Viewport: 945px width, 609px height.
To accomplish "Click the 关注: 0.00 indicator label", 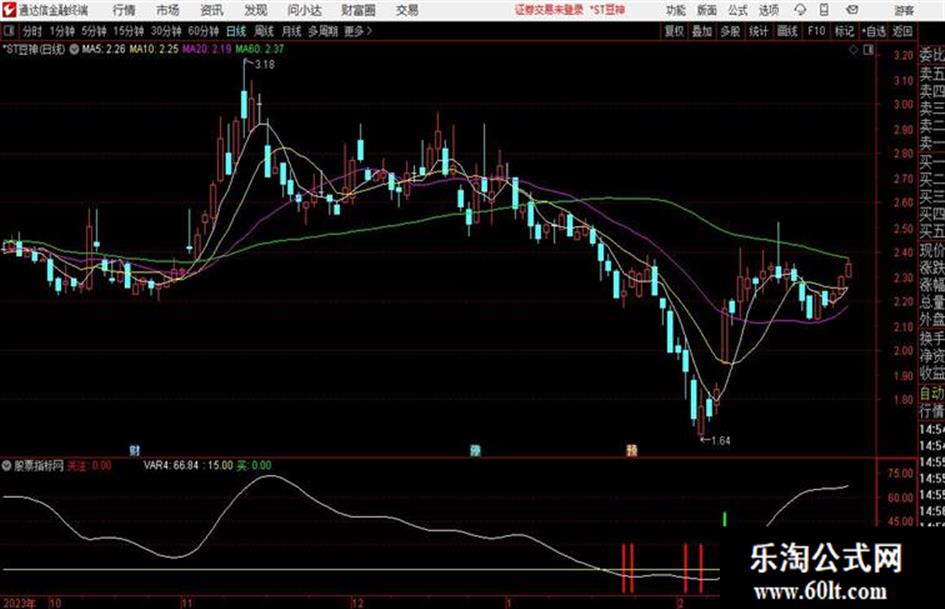I will coord(89,465).
